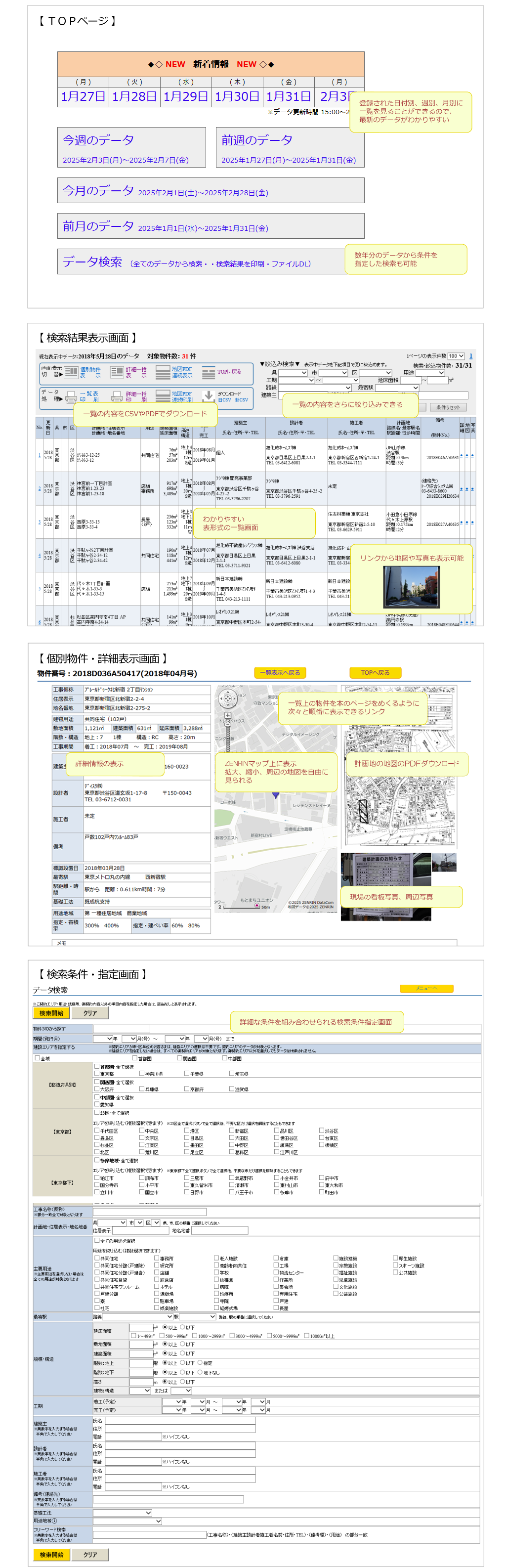The image size is (506, 1568).
Task: Open 今週のデータ menu item
Action: click(x=131, y=147)
